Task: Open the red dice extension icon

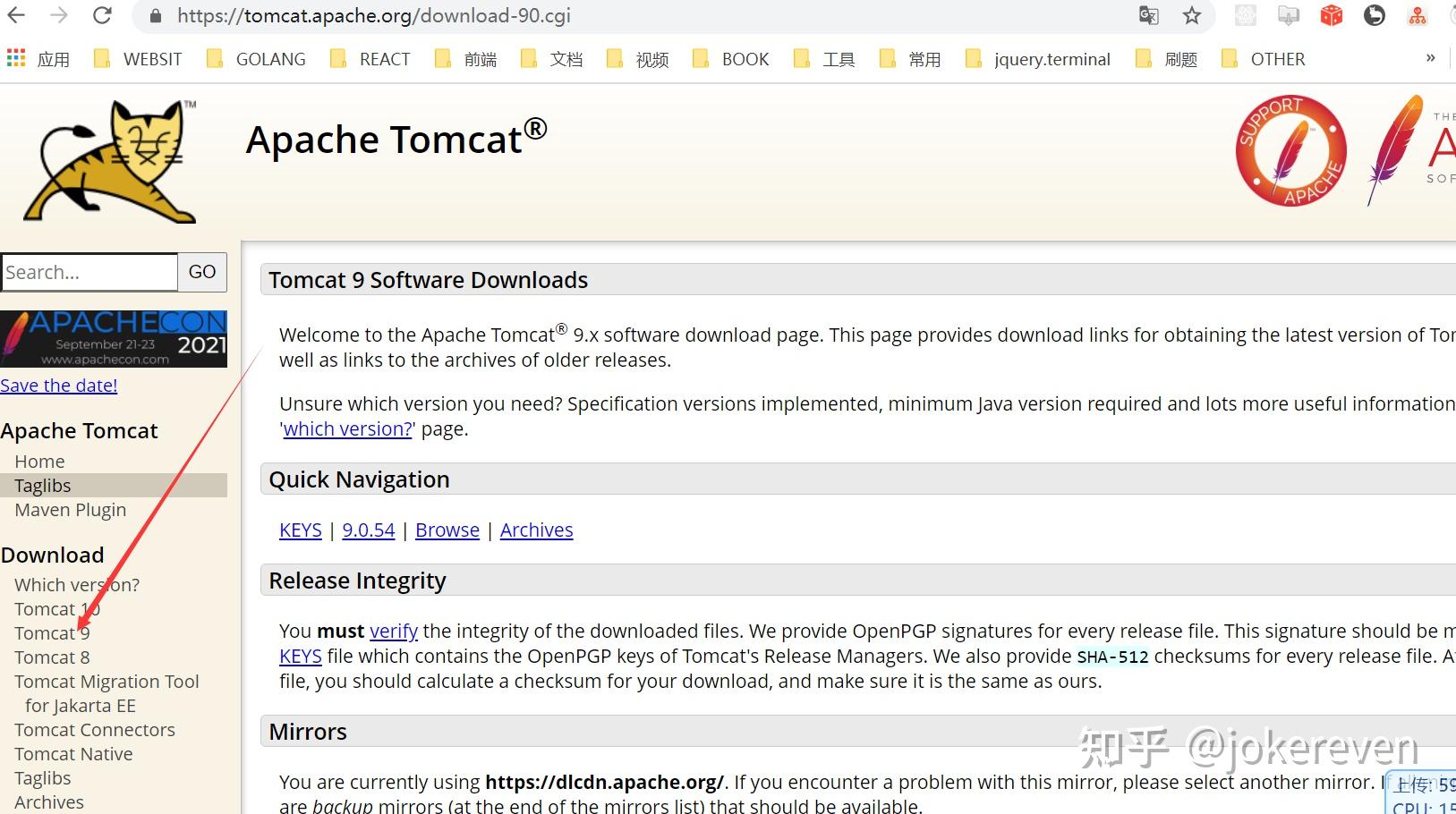Action: tap(1331, 15)
